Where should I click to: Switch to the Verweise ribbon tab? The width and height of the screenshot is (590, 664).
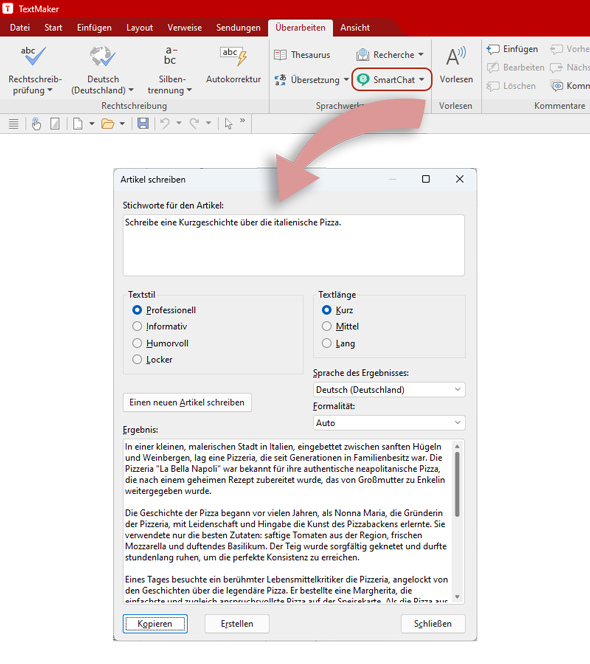click(x=184, y=28)
